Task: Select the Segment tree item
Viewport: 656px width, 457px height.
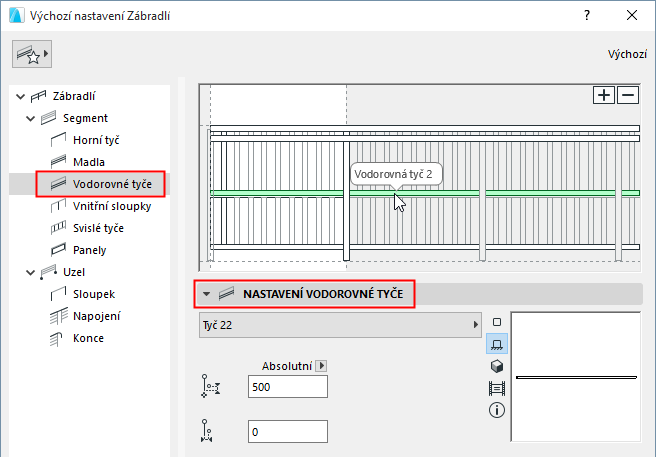Action: [x=85, y=118]
